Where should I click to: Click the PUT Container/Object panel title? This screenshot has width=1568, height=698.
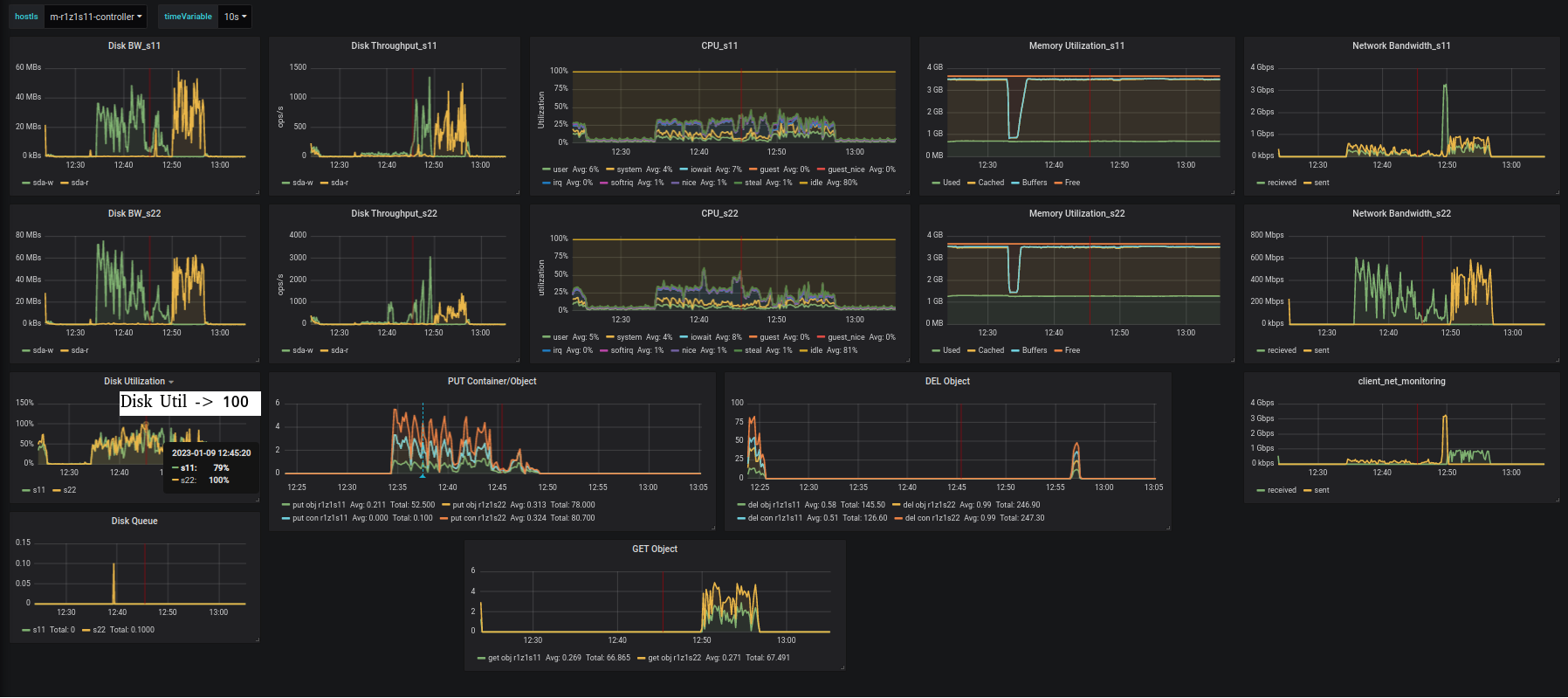(492, 382)
